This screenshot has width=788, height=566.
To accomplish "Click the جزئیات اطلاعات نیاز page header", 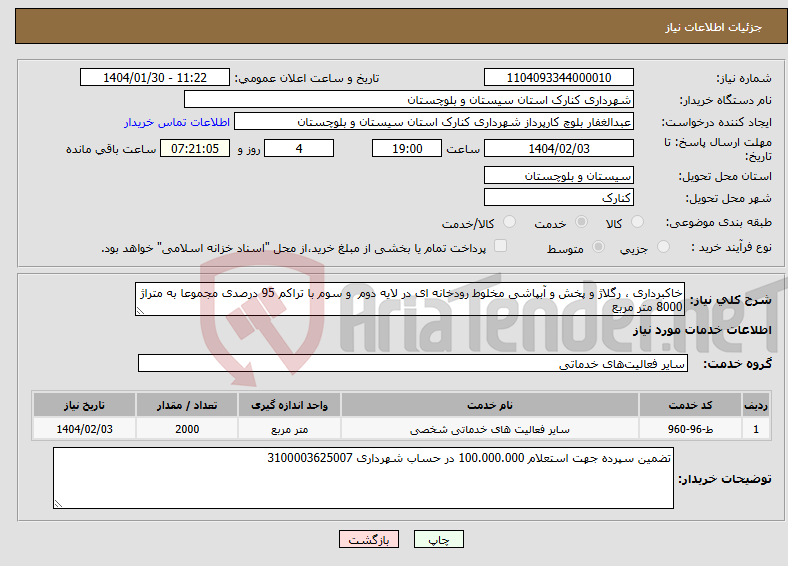I will click(713, 27).
